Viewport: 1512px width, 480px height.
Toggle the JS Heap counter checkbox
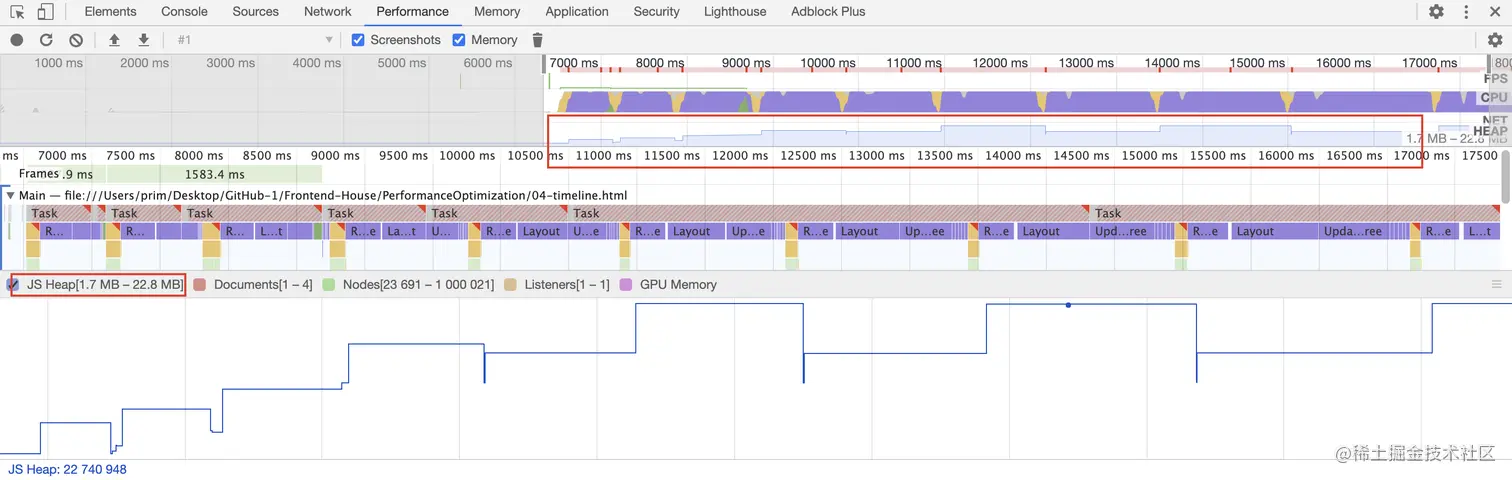point(13,285)
